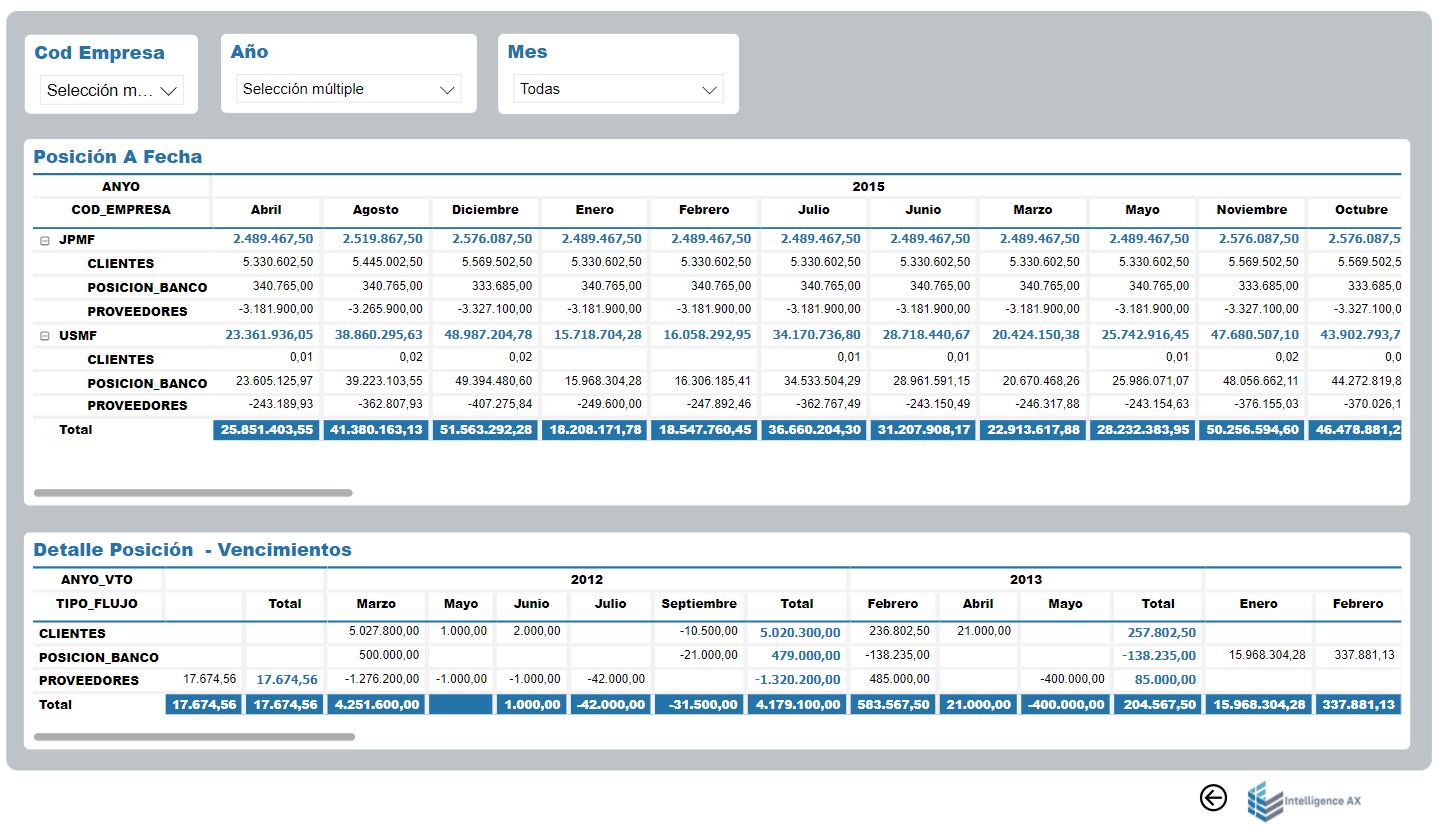Click the 2012 year header in Vencimientos

pos(587,579)
